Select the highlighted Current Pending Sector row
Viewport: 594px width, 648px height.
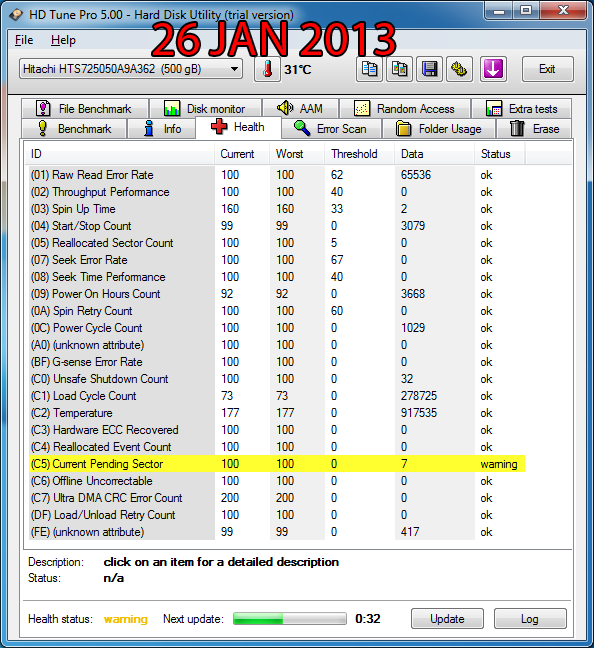click(x=277, y=464)
